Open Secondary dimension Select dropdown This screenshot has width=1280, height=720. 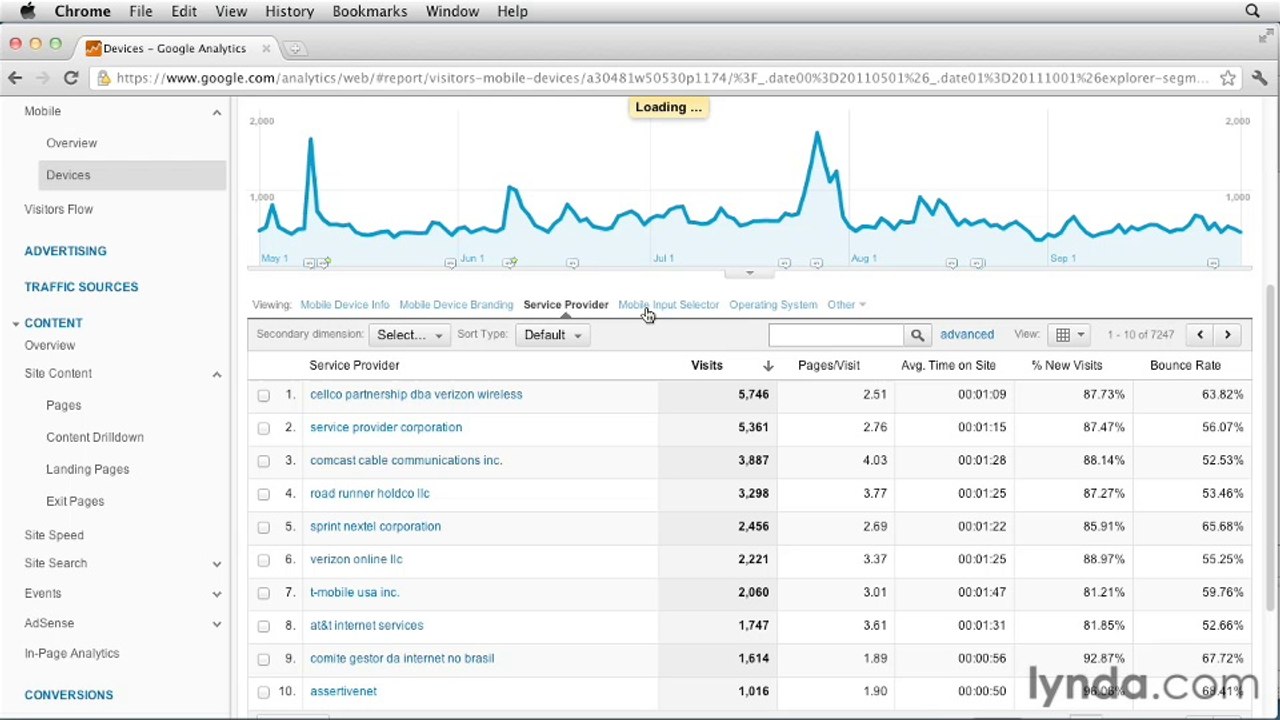(x=409, y=335)
